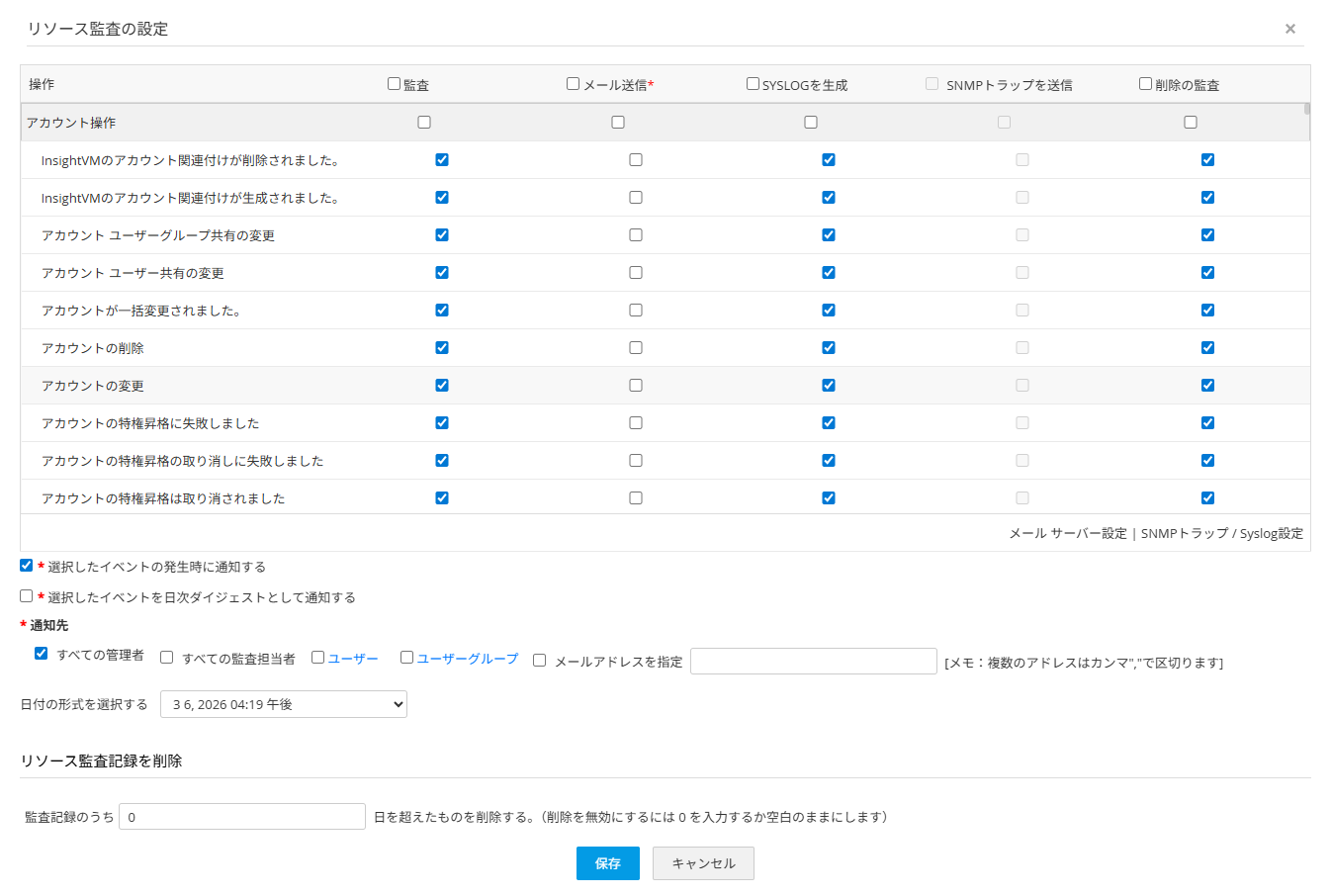Screen dimensions: 1331x896
Task: Open the SNMPトラップ / Syslog設定 link
Action: (x=1221, y=533)
